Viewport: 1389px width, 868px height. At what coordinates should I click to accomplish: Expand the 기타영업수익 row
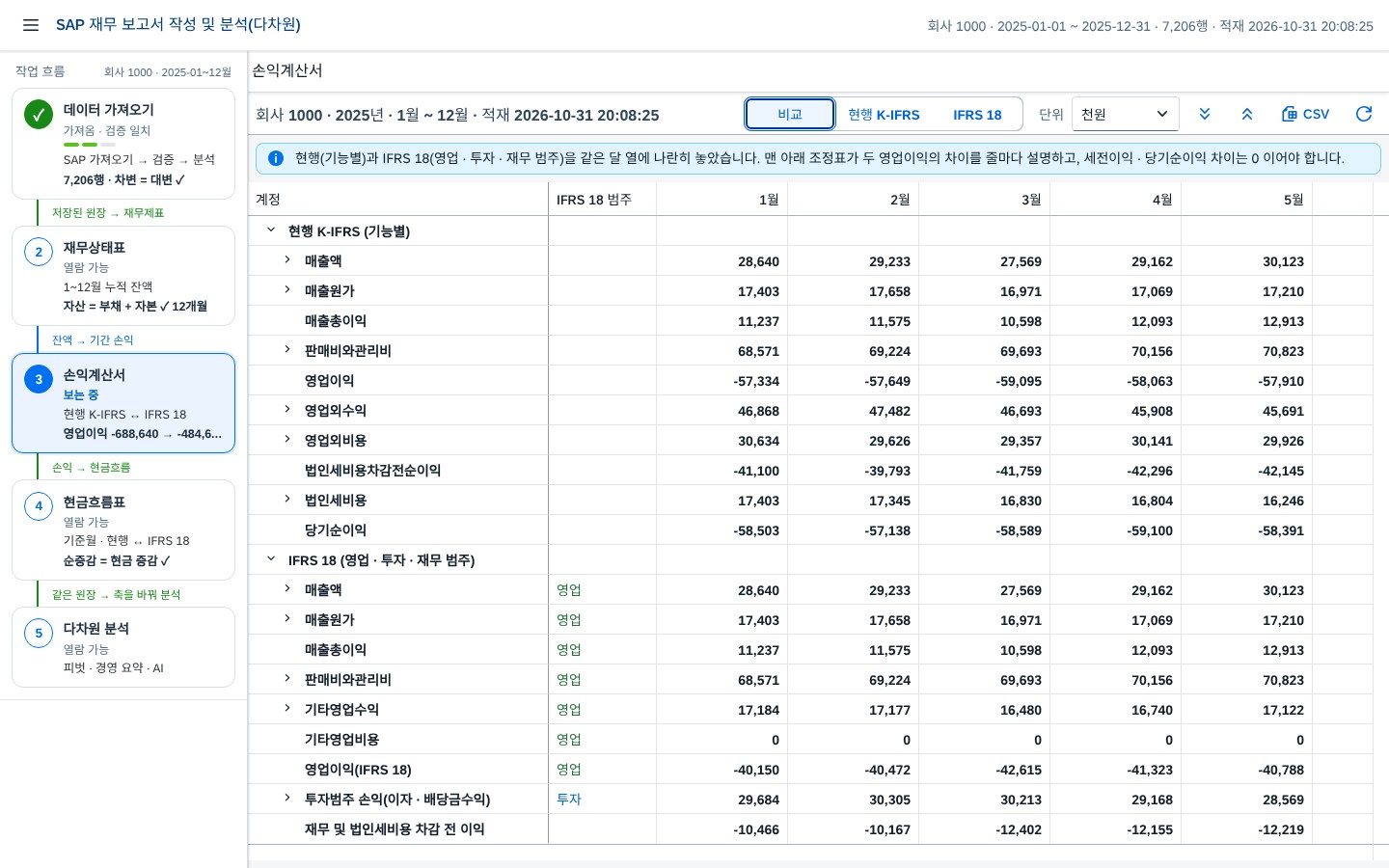[287, 709]
